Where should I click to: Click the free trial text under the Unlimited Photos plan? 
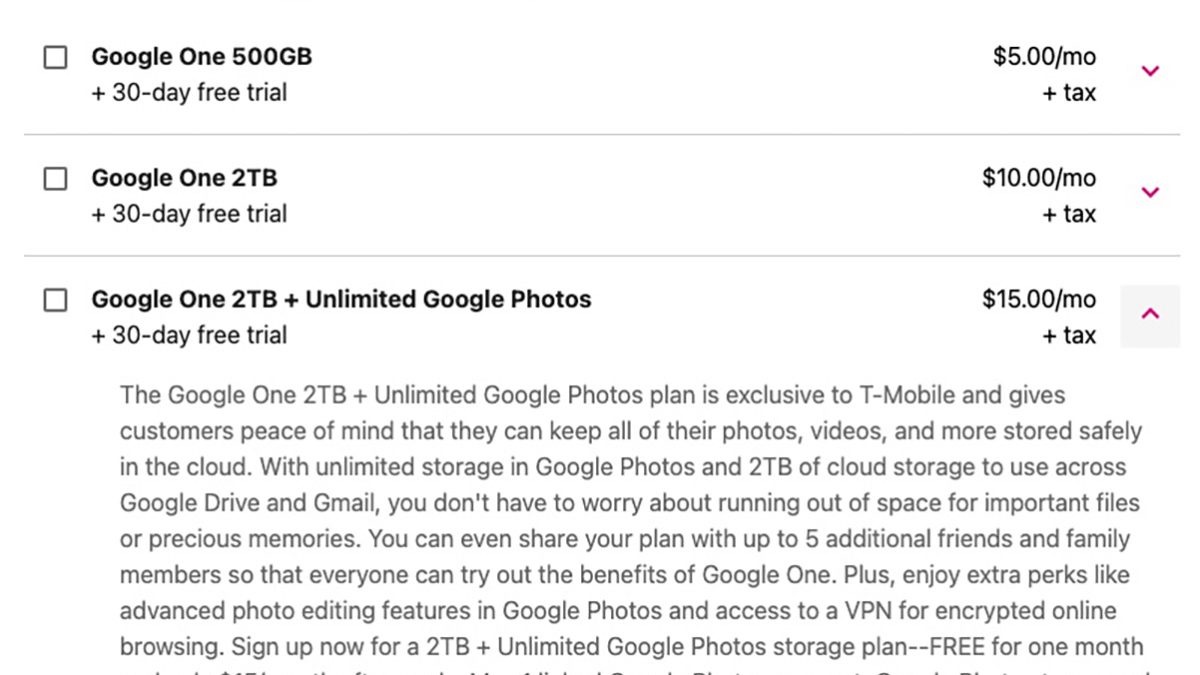coord(189,335)
